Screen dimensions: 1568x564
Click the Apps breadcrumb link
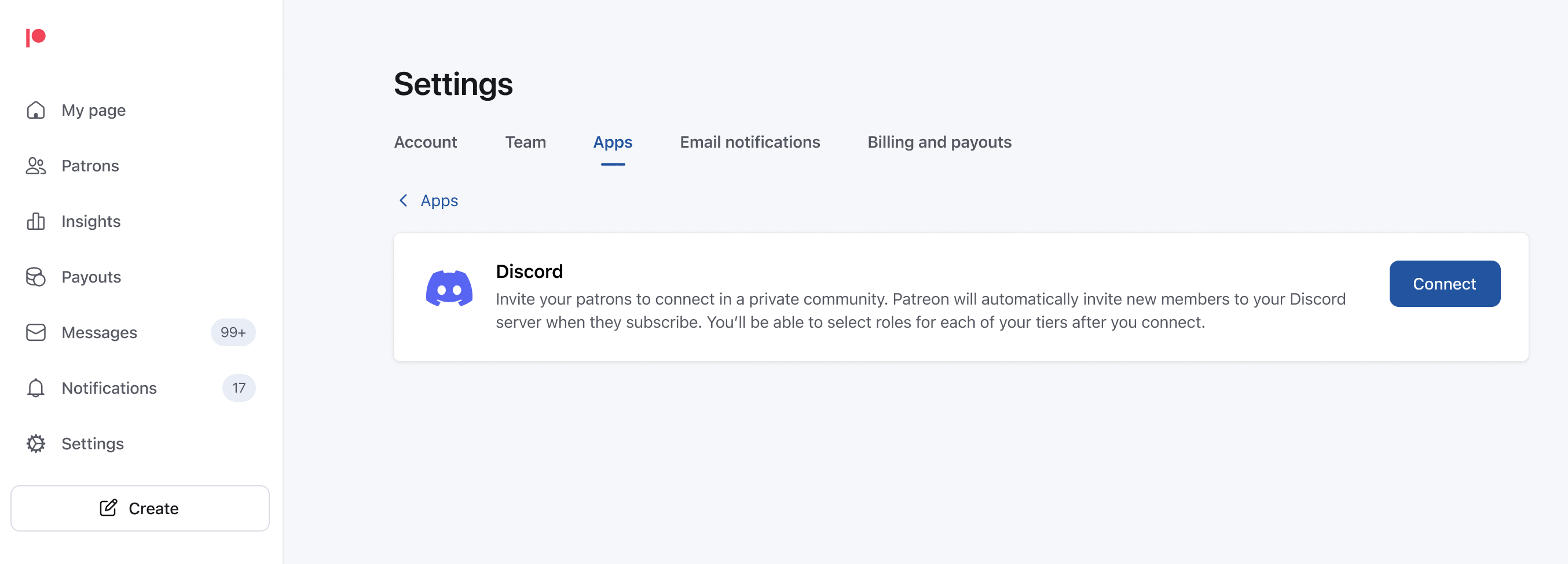coord(439,201)
